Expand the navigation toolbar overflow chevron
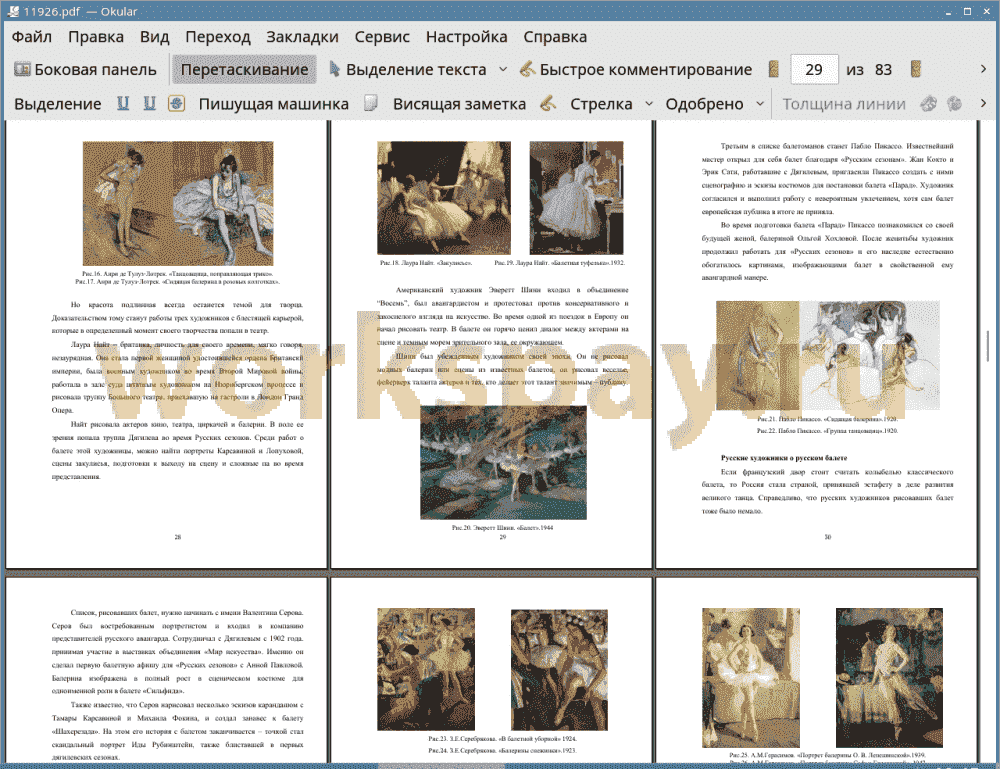This screenshot has width=1000, height=769. click(x=983, y=69)
